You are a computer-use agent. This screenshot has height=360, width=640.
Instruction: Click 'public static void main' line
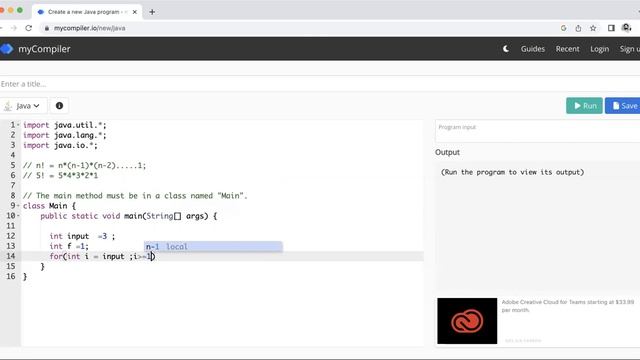[129, 216]
